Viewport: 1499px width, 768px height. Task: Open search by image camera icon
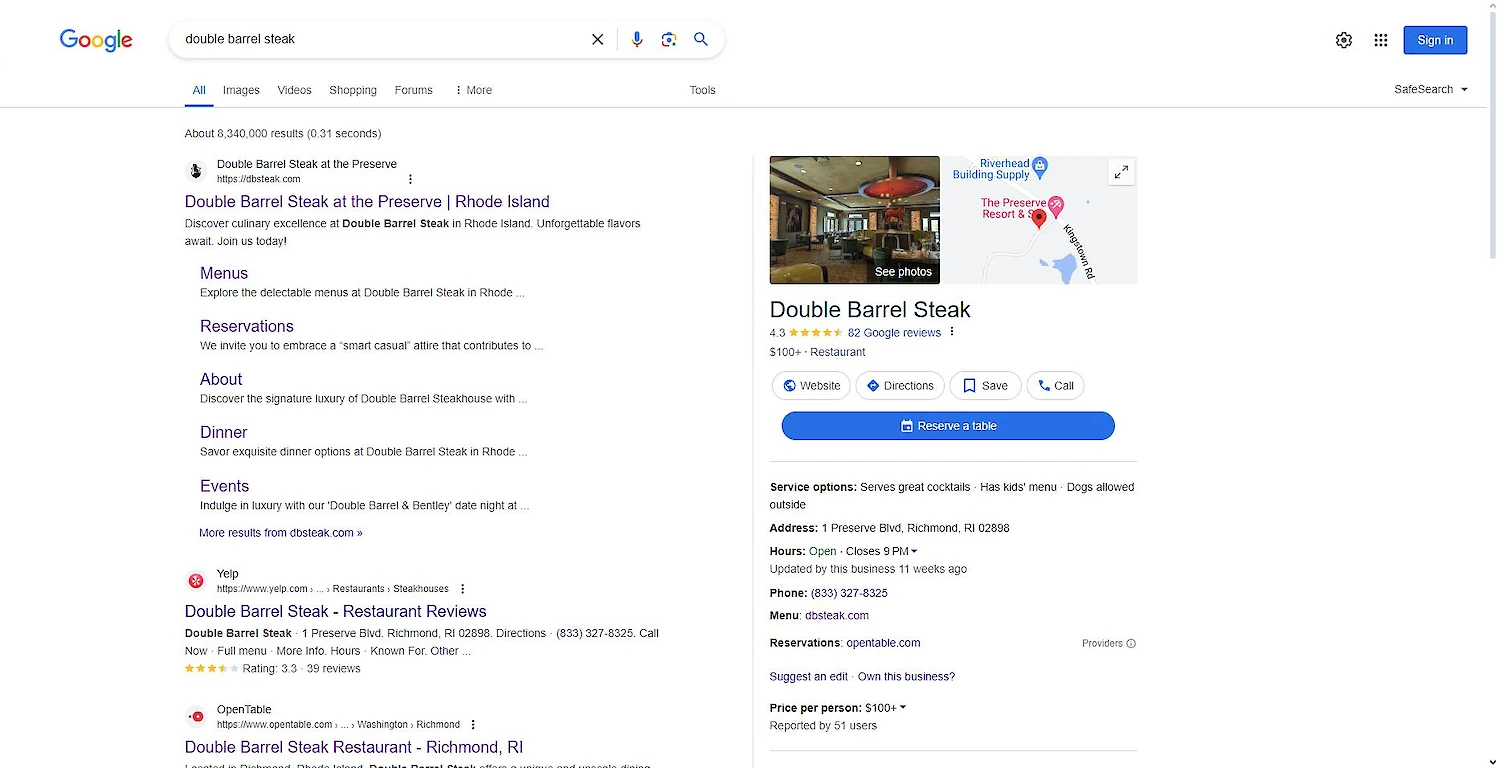[x=669, y=40]
